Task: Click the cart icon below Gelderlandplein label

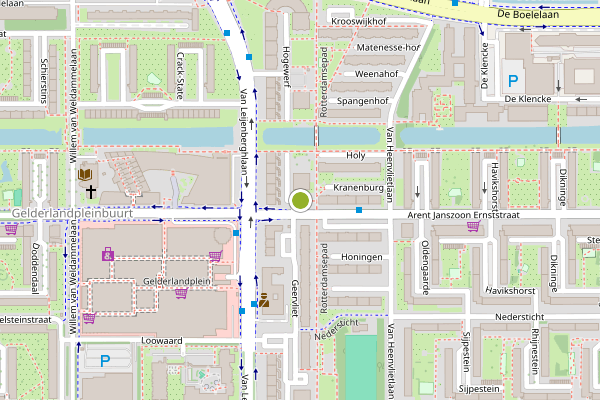Action: pos(181,294)
